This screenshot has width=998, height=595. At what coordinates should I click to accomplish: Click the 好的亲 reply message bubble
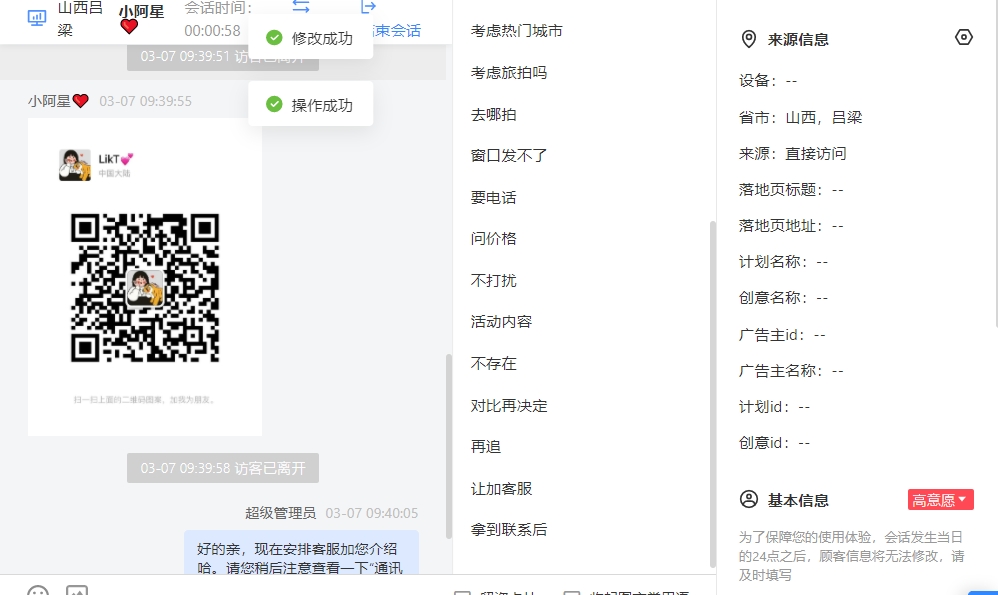[302, 553]
